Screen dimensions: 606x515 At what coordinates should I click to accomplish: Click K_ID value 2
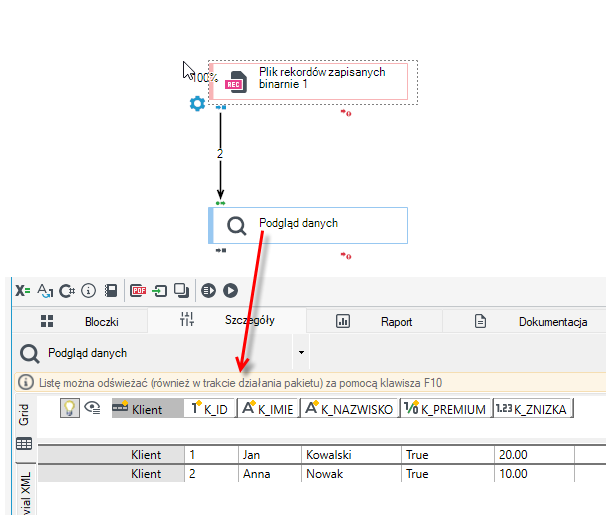point(211,474)
